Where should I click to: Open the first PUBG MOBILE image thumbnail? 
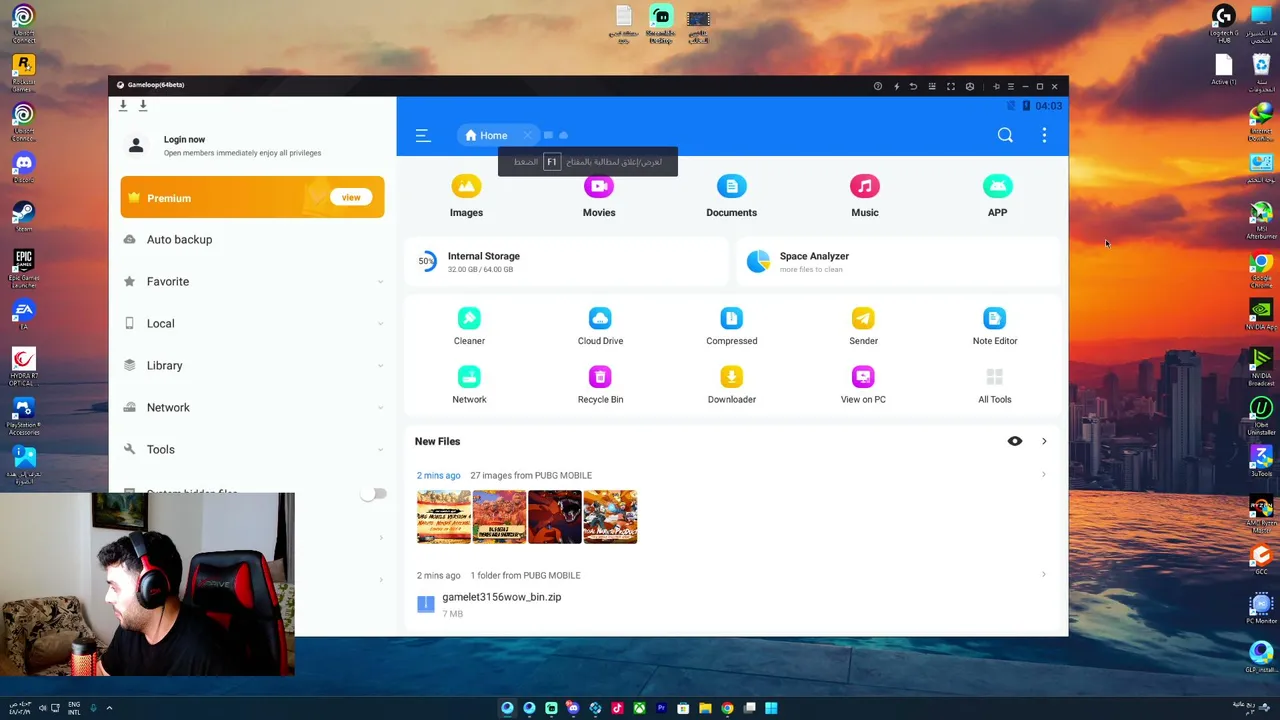pos(444,517)
